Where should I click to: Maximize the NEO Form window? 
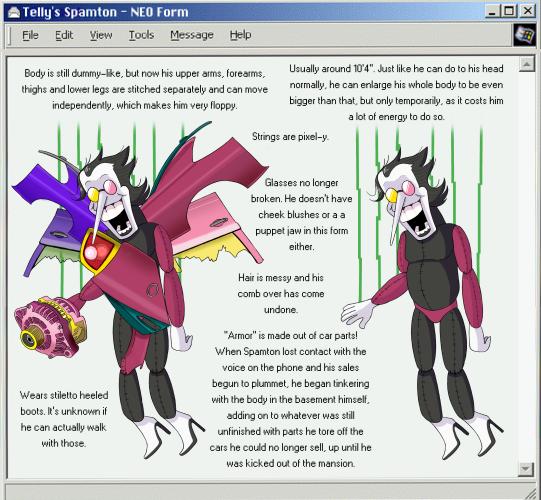pos(509,11)
